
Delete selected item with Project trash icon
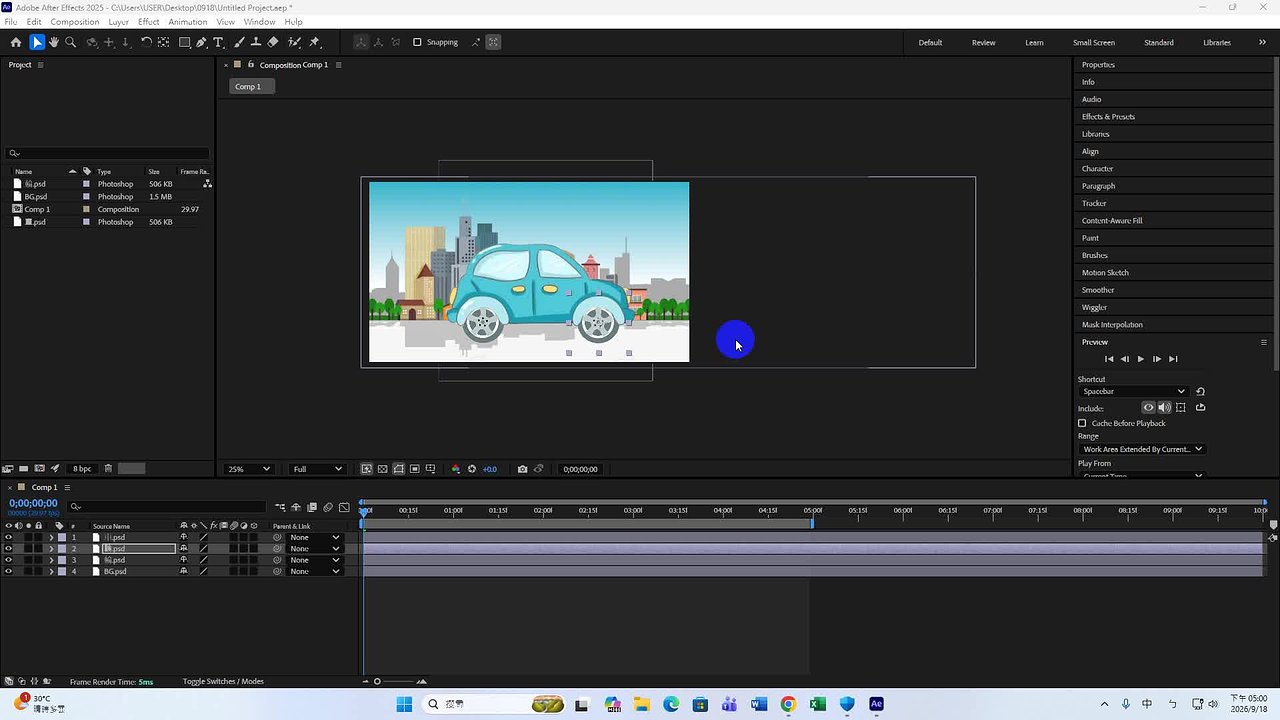click(x=108, y=468)
